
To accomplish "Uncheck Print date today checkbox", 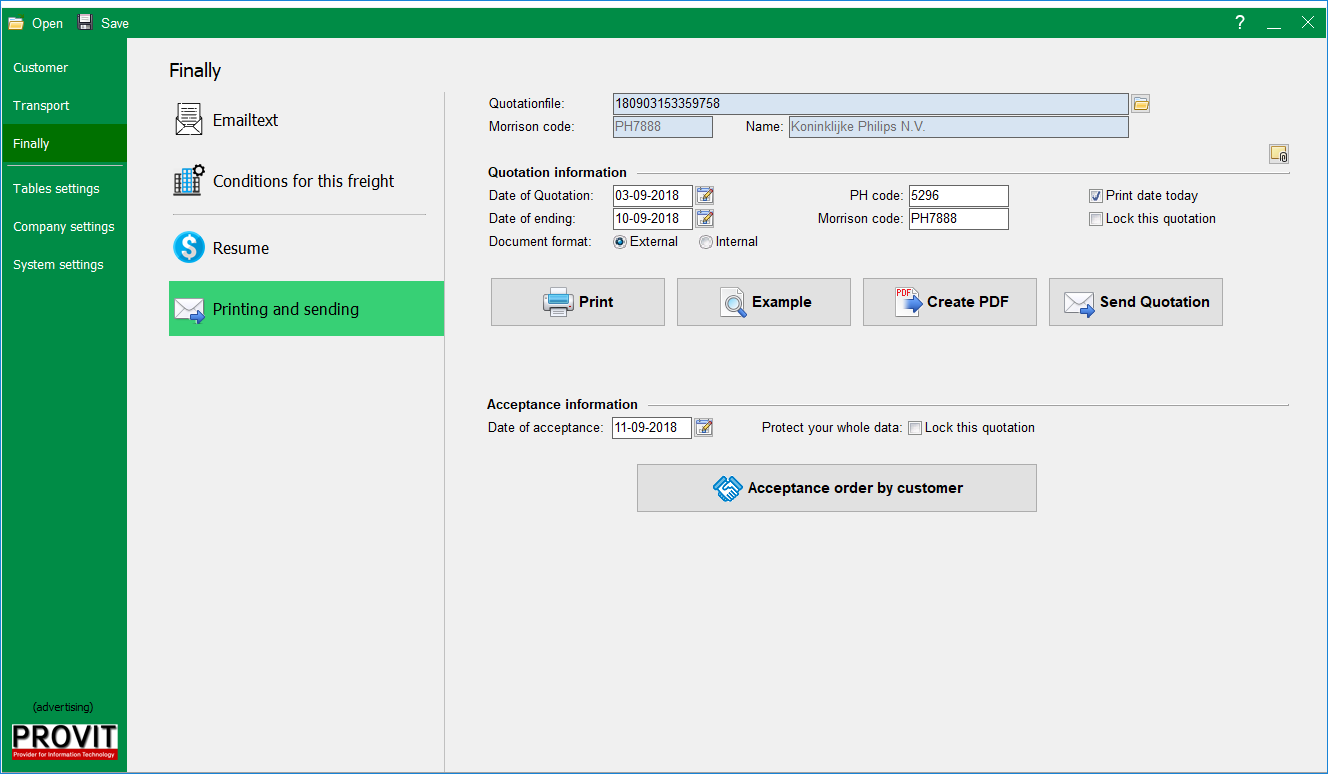I will point(1097,196).
